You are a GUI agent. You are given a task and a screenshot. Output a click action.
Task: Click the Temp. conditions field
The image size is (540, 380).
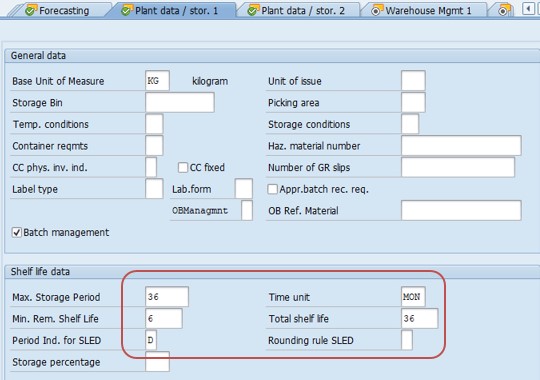154,124
